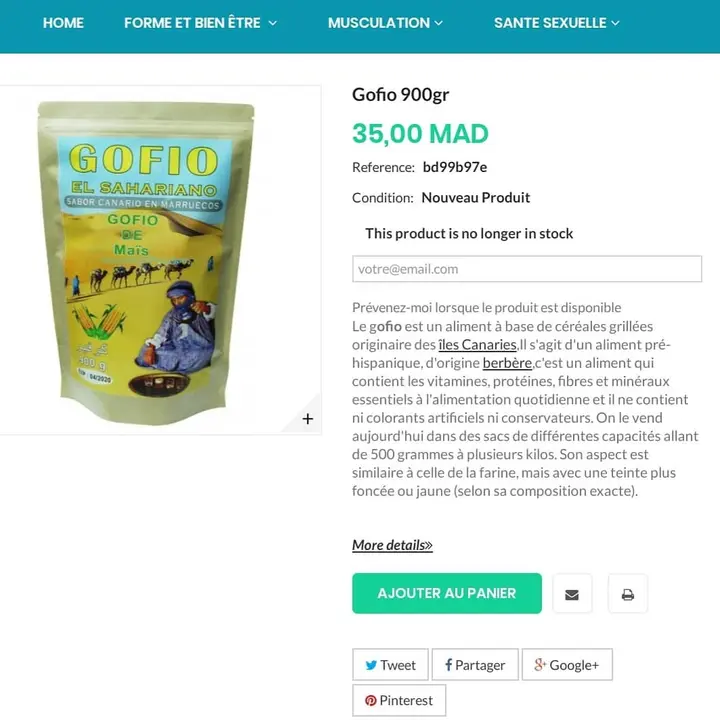The image size is (720, 720).
Task: Focus the votre@email.com notification field
Action: pyautogui.click(x=527, y=269)
